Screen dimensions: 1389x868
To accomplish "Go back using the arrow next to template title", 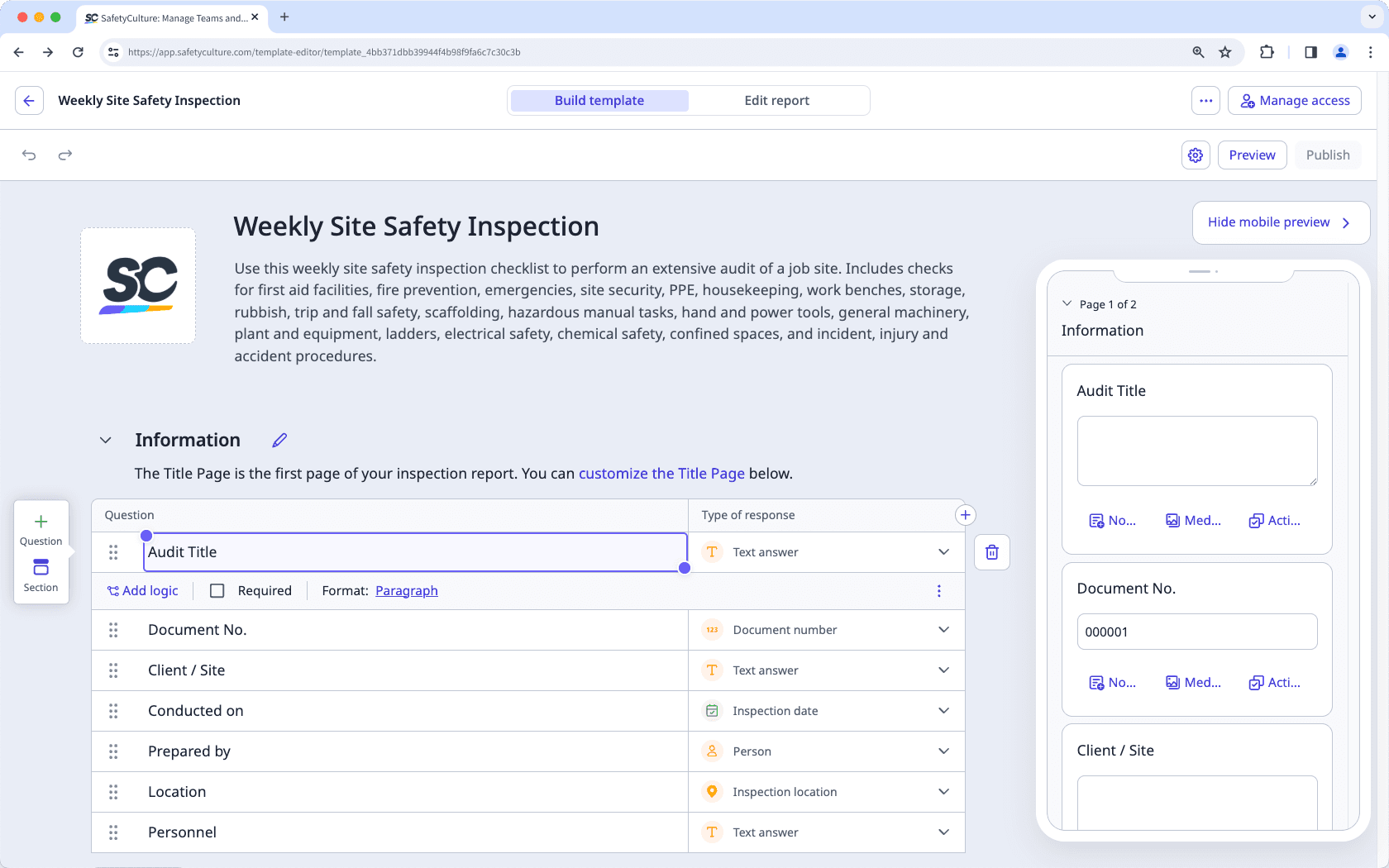I will point(29,100).
